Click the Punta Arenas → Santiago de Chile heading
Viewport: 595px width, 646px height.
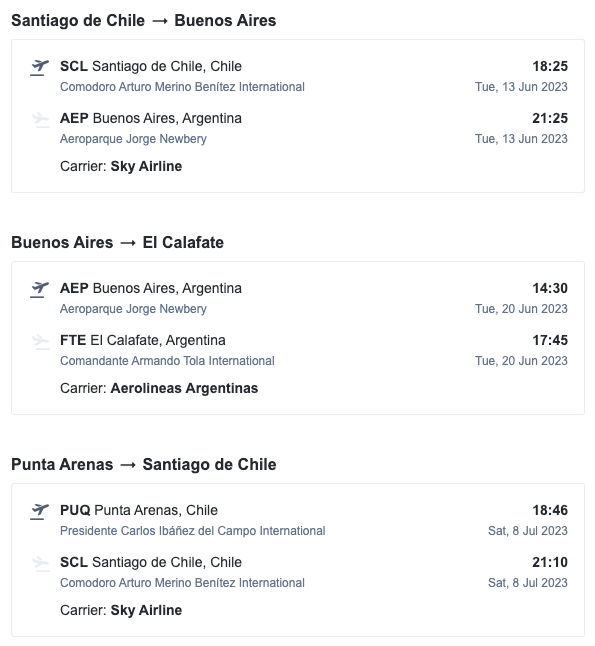(143, 465)
